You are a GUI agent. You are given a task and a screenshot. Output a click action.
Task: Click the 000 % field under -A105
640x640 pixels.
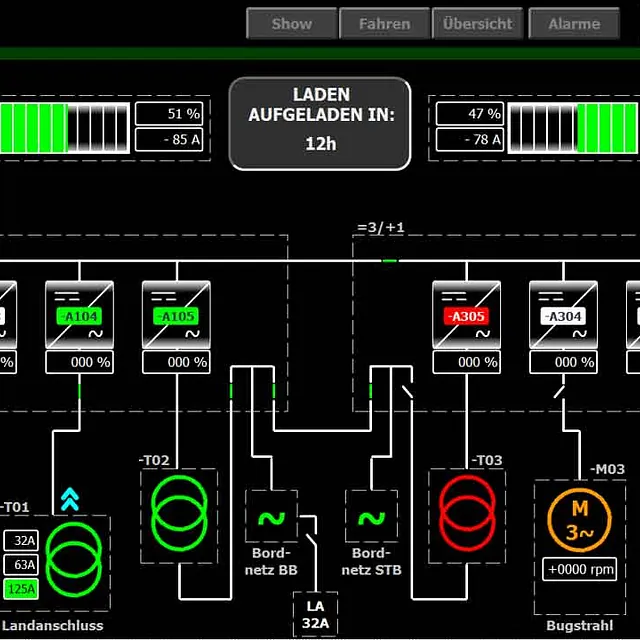click(176, 362)
